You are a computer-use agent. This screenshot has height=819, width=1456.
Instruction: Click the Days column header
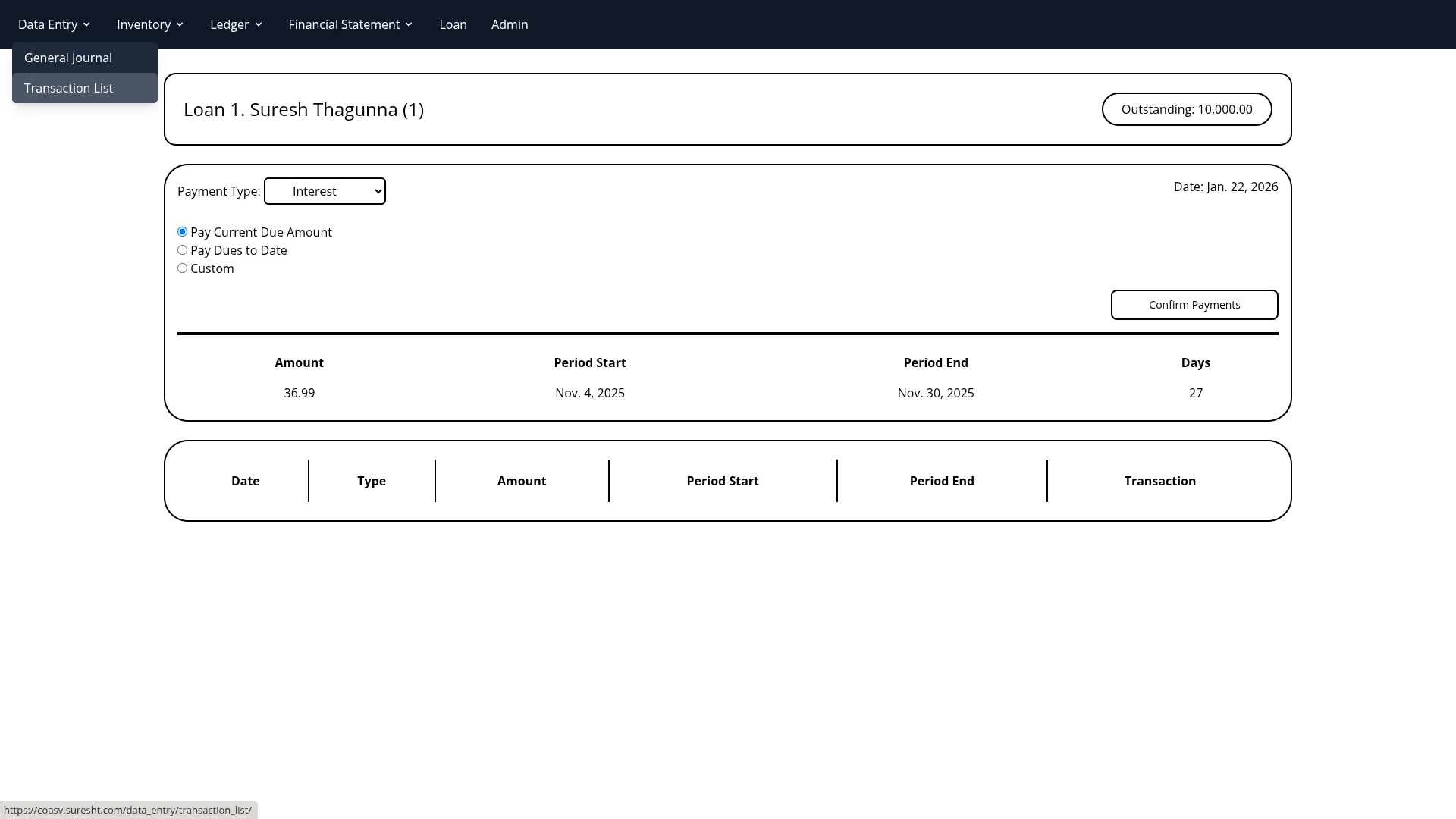pos(1196,362)
